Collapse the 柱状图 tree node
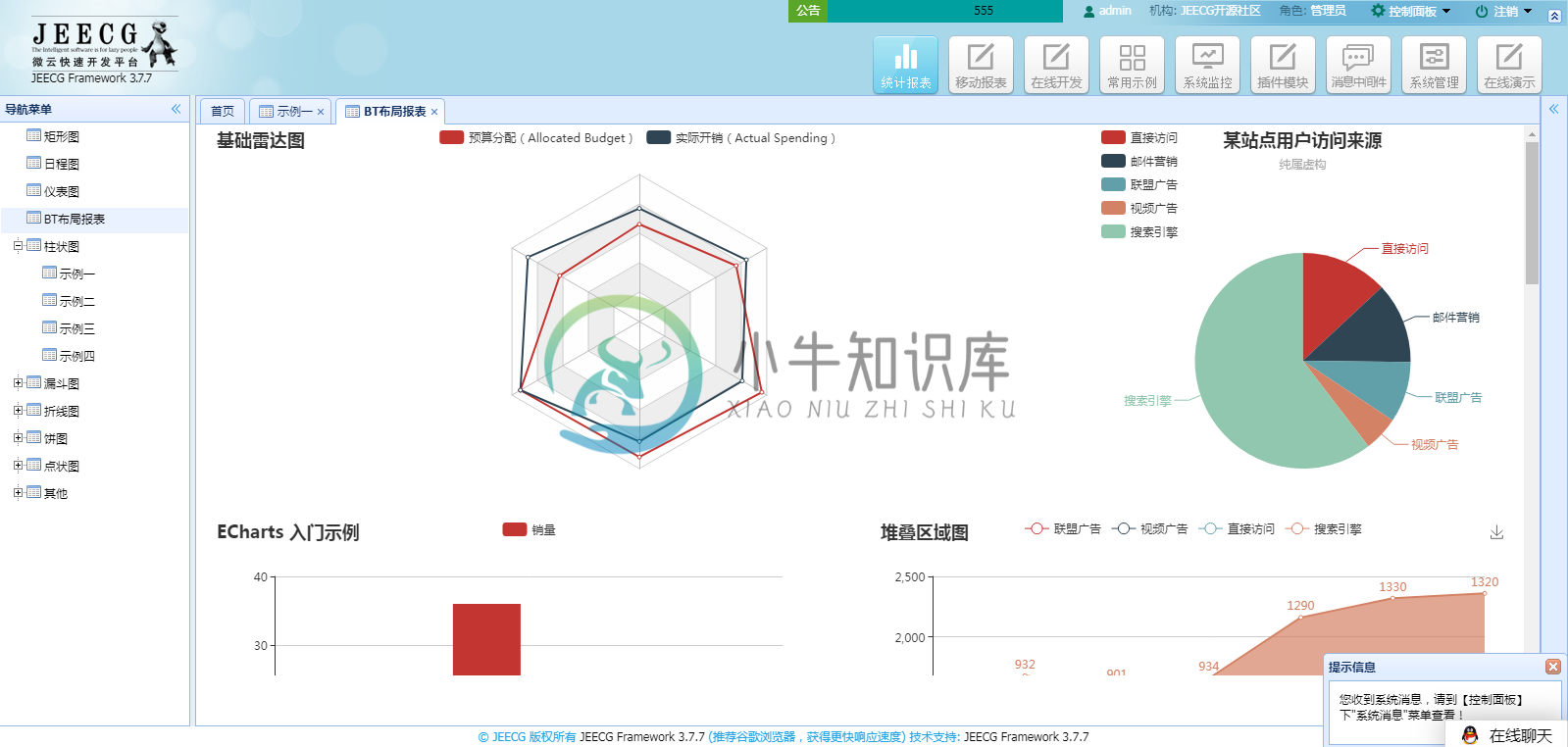 [18, 246]
